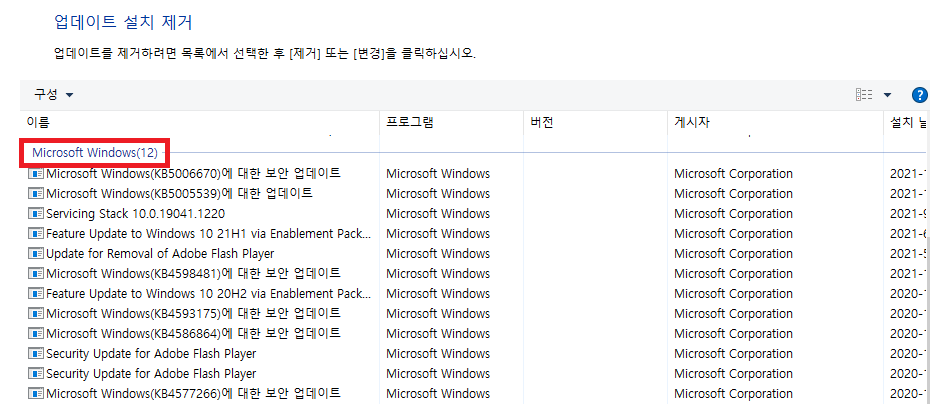Click the Servicing Stack 10.0.19041.1220 row icon

(36, 214)
